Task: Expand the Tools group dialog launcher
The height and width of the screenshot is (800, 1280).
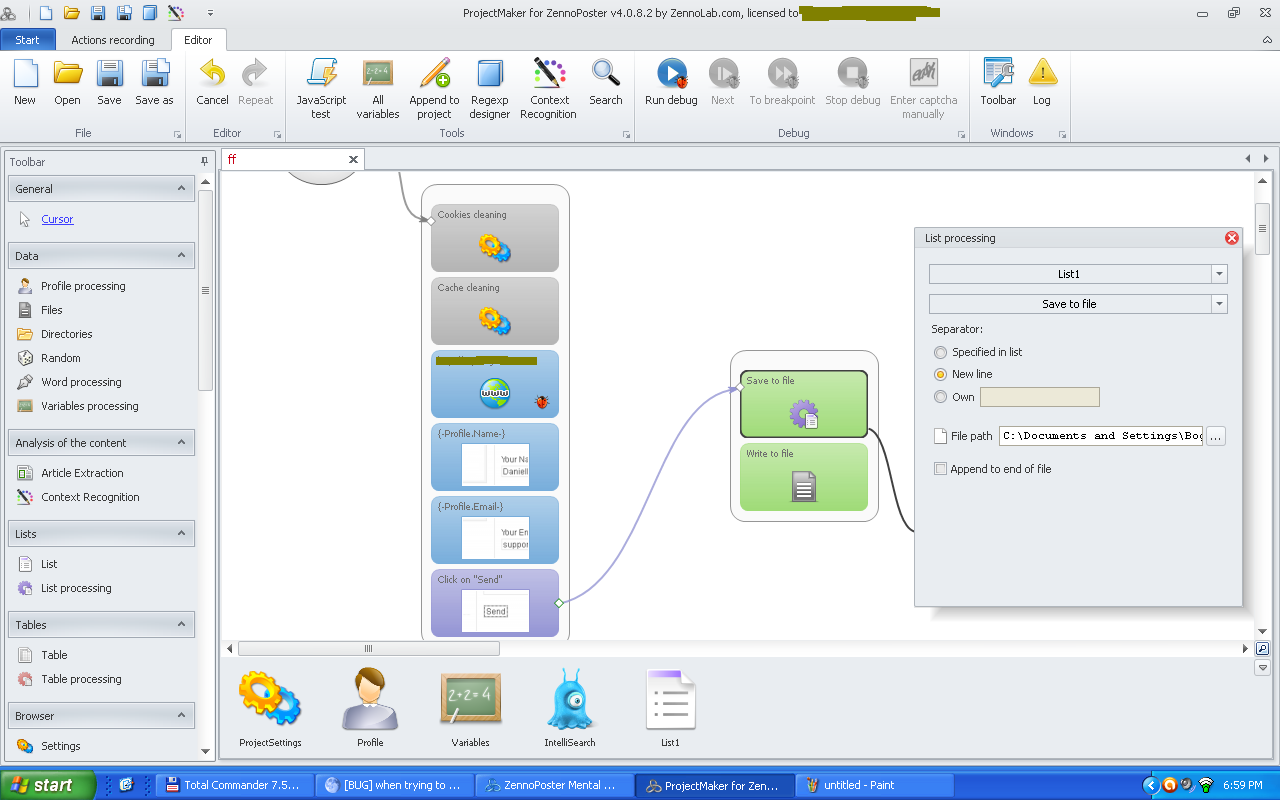Action: pyautogui.click(x=627, y=134)
